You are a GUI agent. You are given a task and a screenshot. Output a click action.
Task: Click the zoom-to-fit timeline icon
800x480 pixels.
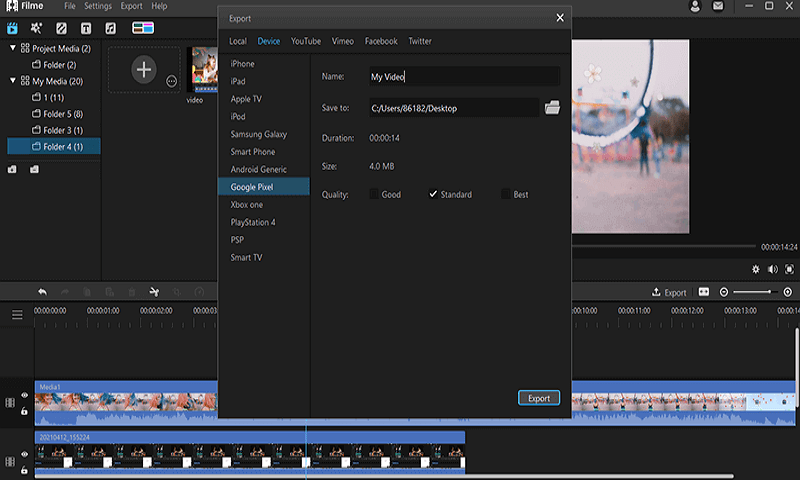(704, 292)
